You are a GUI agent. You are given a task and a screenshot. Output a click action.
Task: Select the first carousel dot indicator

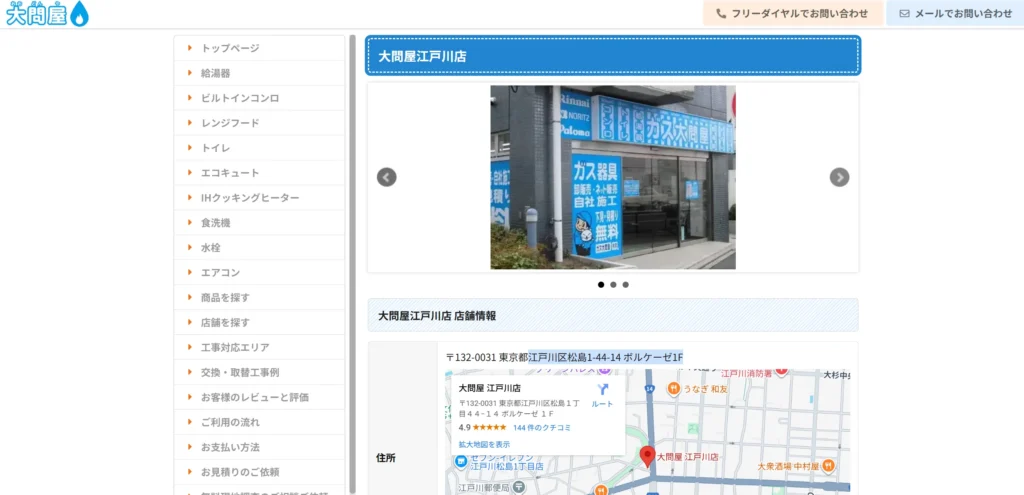pyautogui.click(x=601, y=285)
